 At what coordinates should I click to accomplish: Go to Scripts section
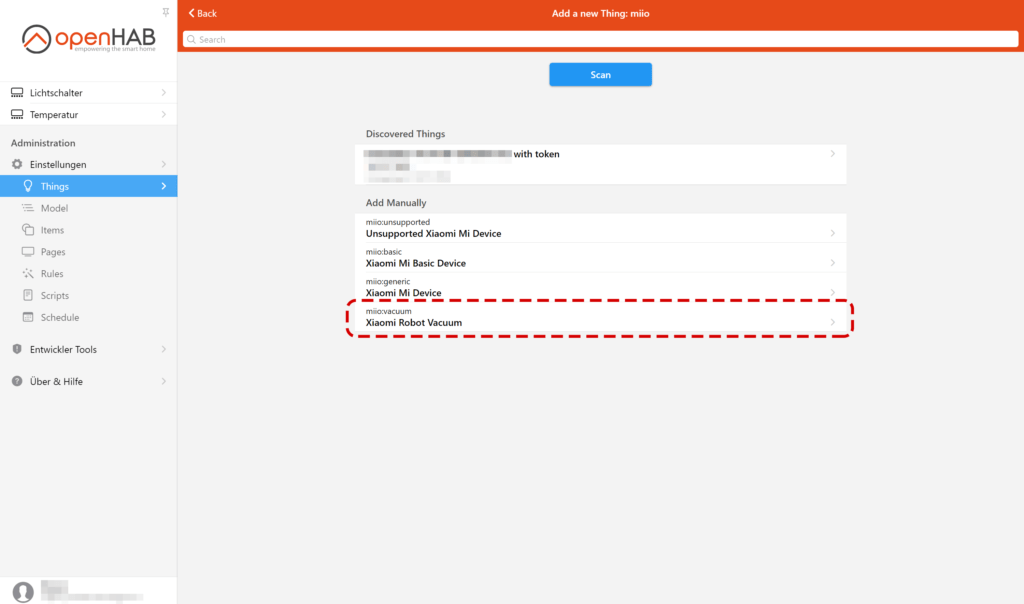pyautogui.click(x=88, y=295)
